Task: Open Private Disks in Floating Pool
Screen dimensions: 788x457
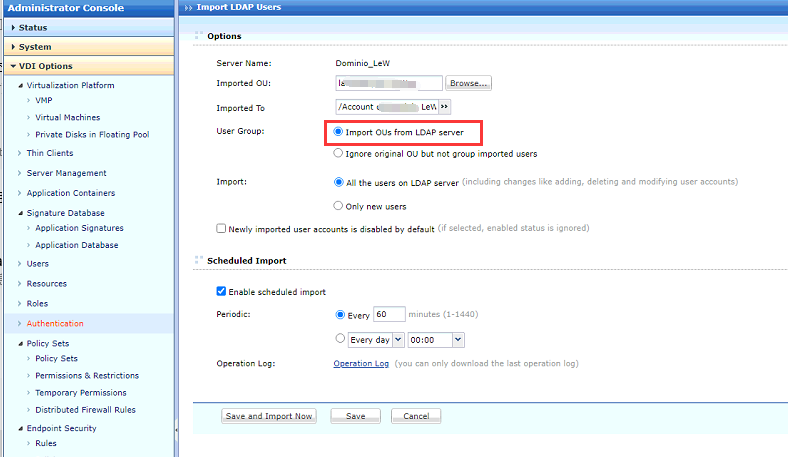Action: pos(92,134)
